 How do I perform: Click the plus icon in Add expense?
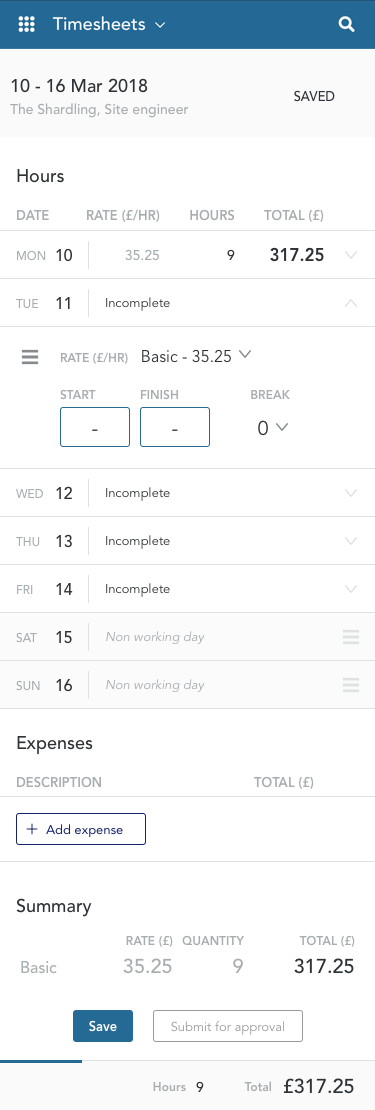[x=31, y=830]
